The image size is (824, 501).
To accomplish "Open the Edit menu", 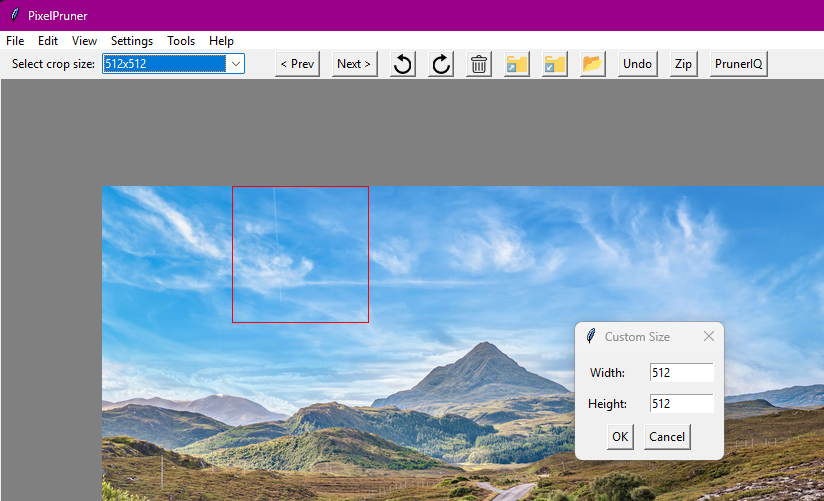I will coord(48,41).
